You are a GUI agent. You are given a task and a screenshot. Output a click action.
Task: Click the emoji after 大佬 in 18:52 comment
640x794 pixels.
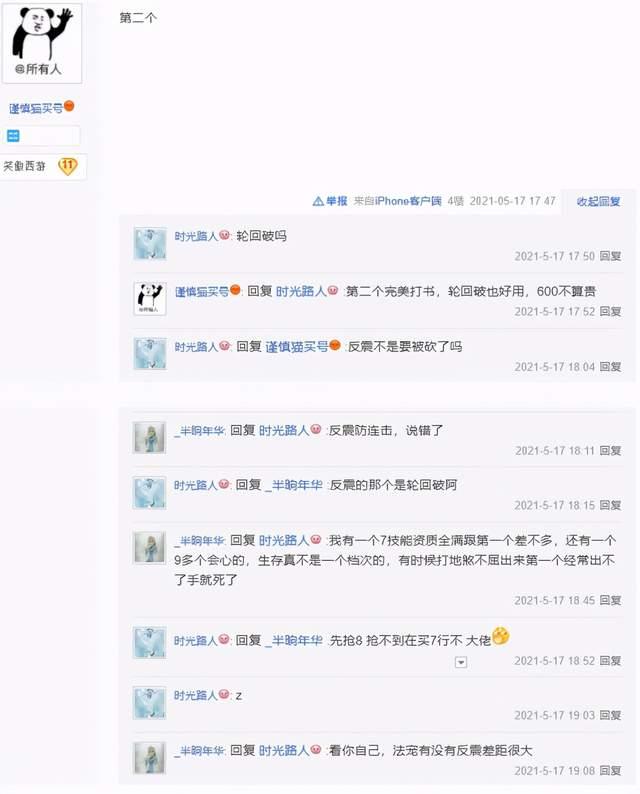pos(501,636)
